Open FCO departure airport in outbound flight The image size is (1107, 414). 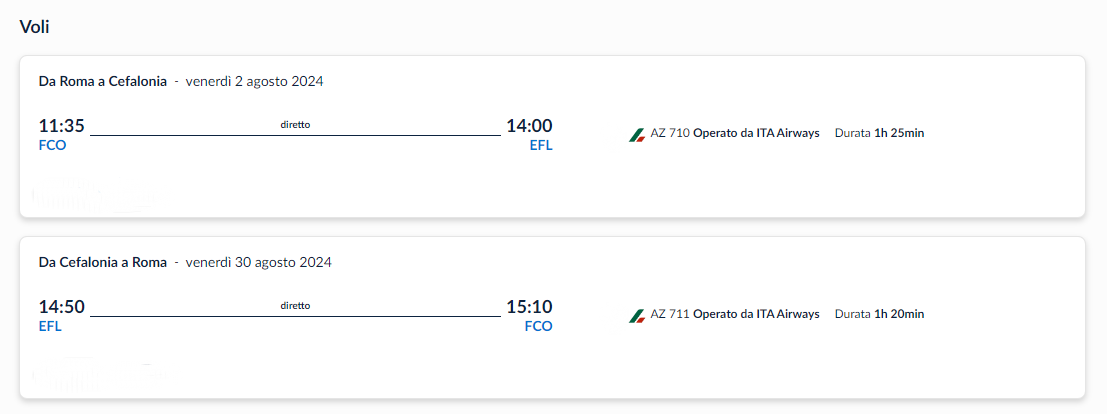[x=52, y=146]
